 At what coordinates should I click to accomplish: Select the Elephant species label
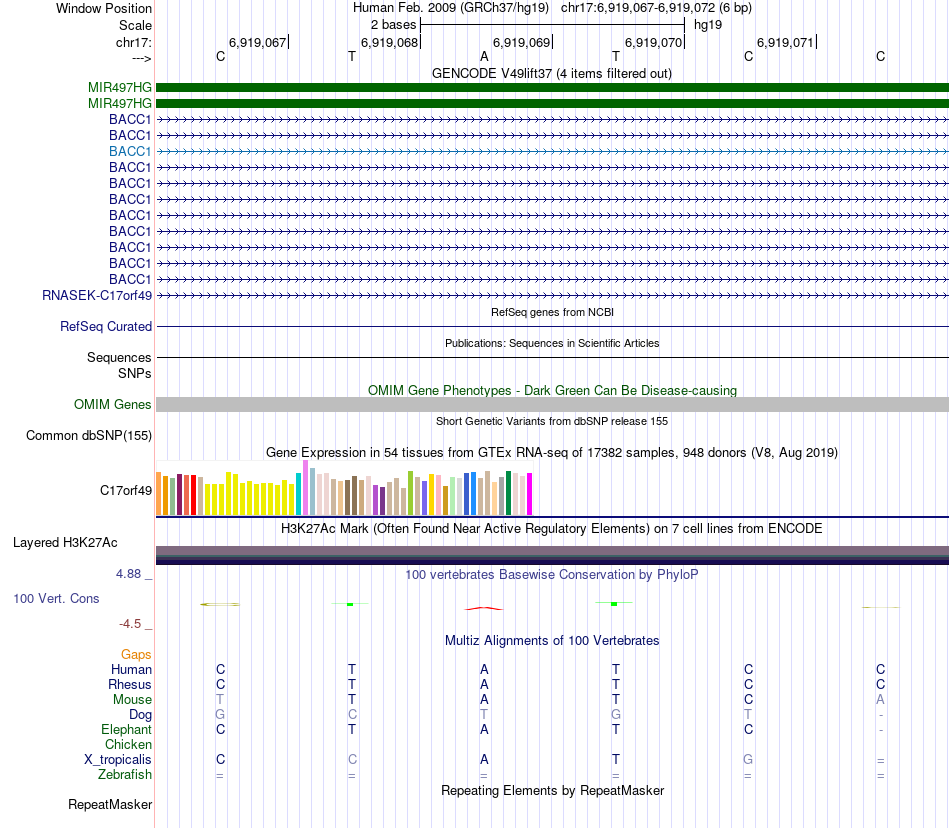click(x=127, y=729)
